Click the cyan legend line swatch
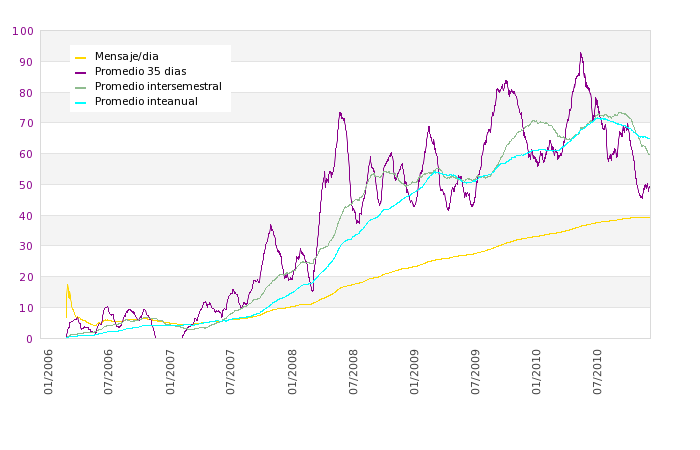Screen dimensions: 700x450 click(x=81, y=101)
